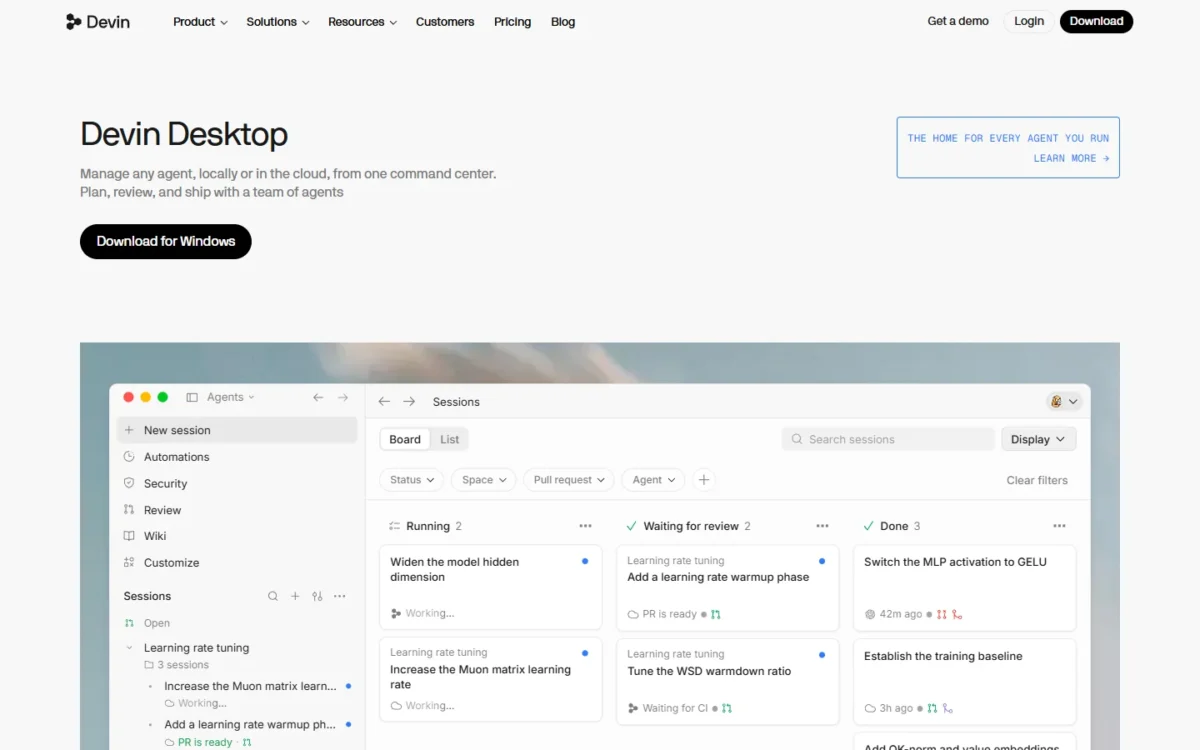1200x750 pixels.
Task: Click the green pull request icon on training baseline card
Action: 932,708
